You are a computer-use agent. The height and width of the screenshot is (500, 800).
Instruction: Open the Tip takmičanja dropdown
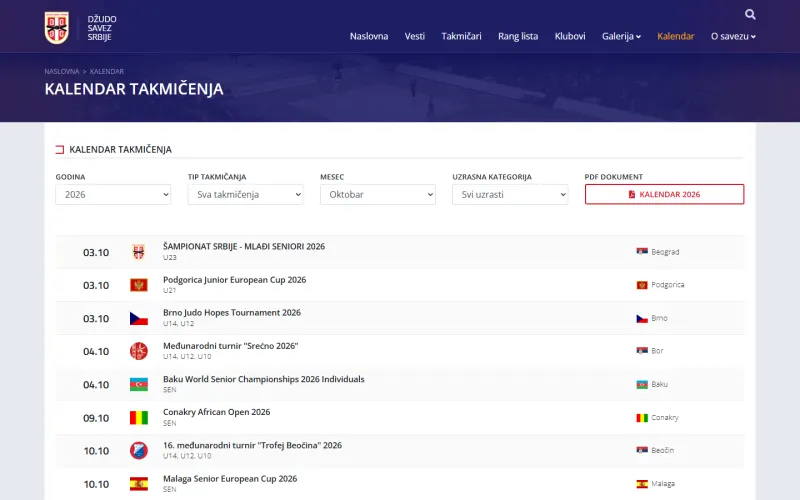pyautogui.click(x=245, y=194)
